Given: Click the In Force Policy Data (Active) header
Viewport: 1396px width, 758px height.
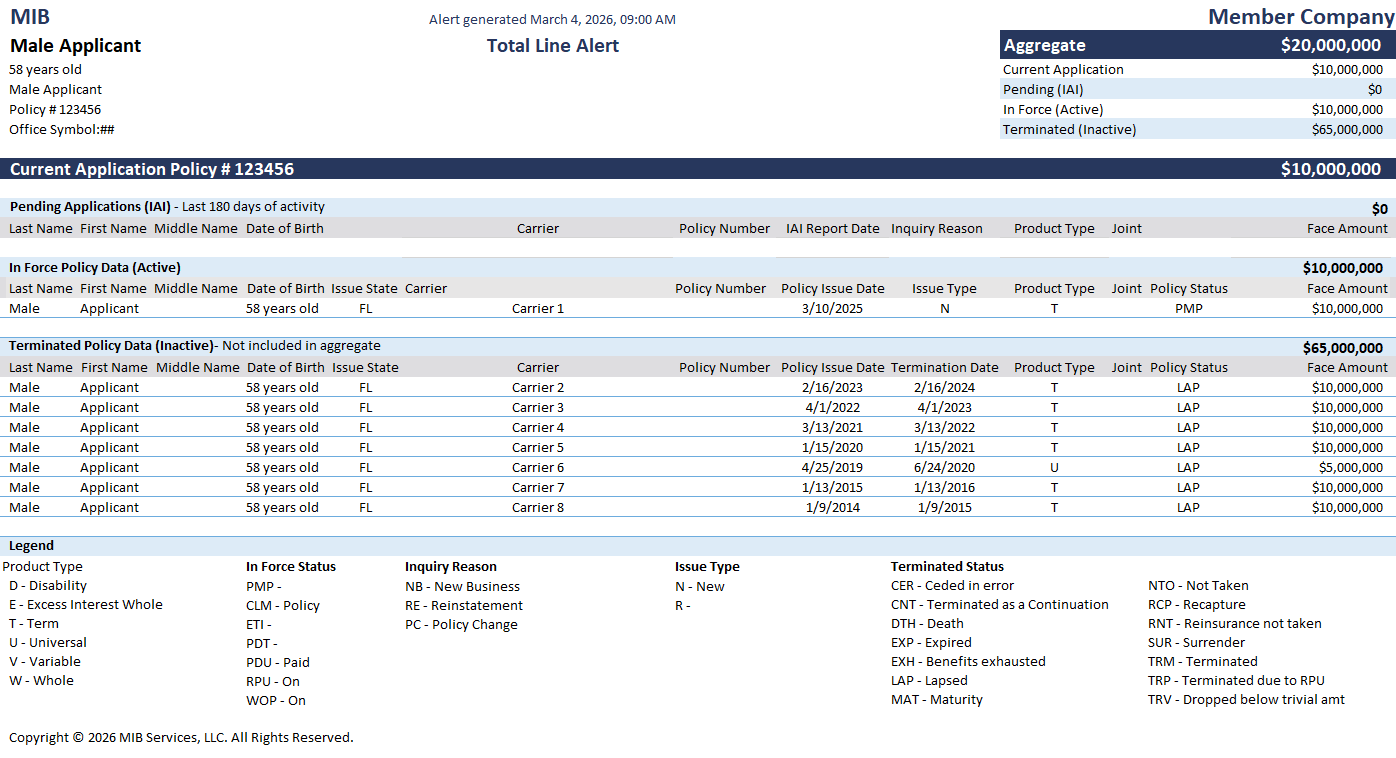Looking at the screenshot, I should [x=698, y=268].
